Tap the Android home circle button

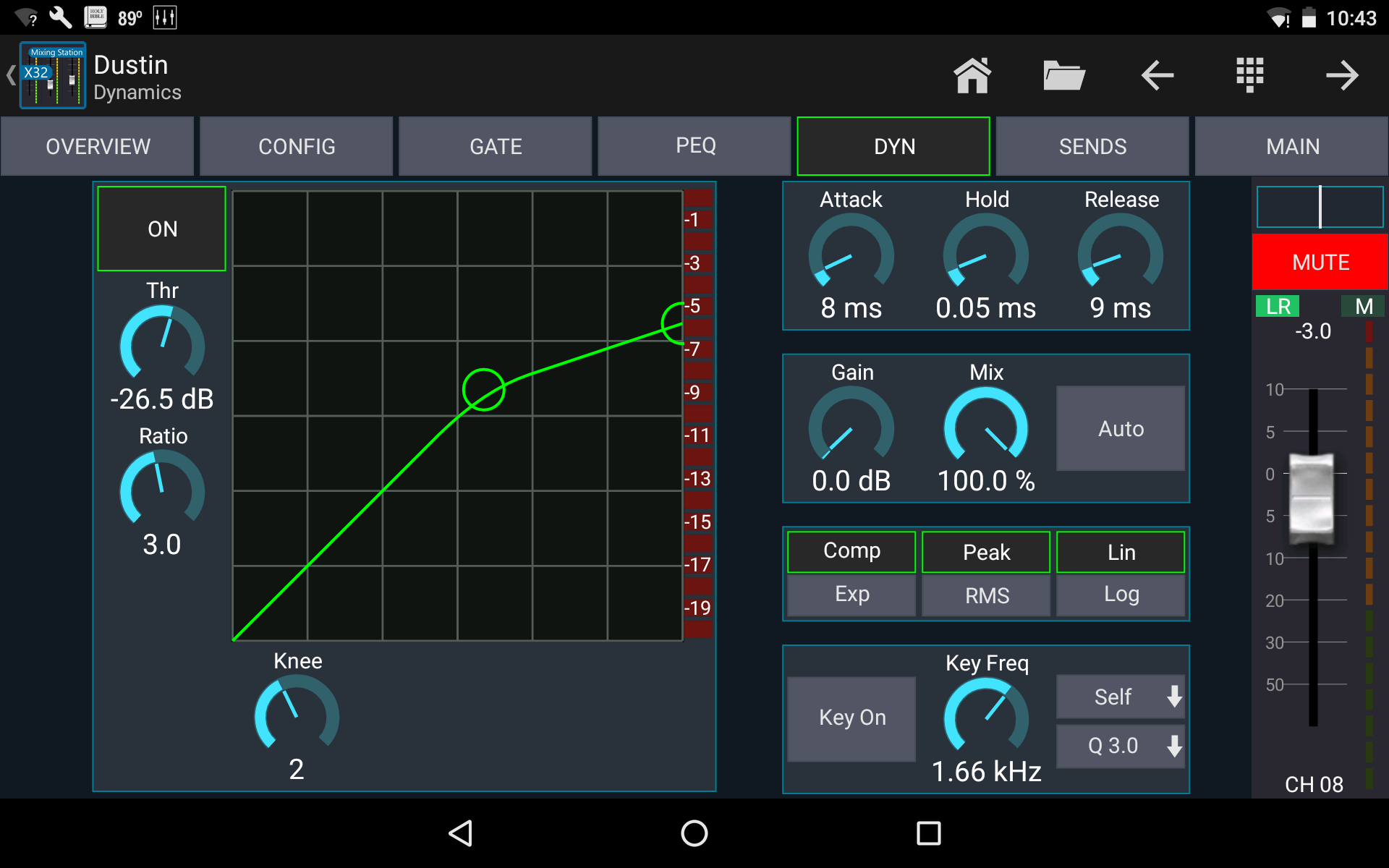coord(694,833)
